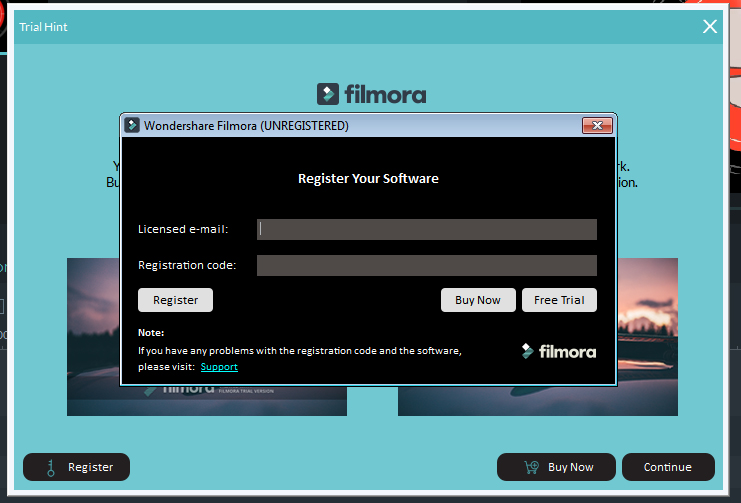Click Register in the registration dialog

(175, 300)
